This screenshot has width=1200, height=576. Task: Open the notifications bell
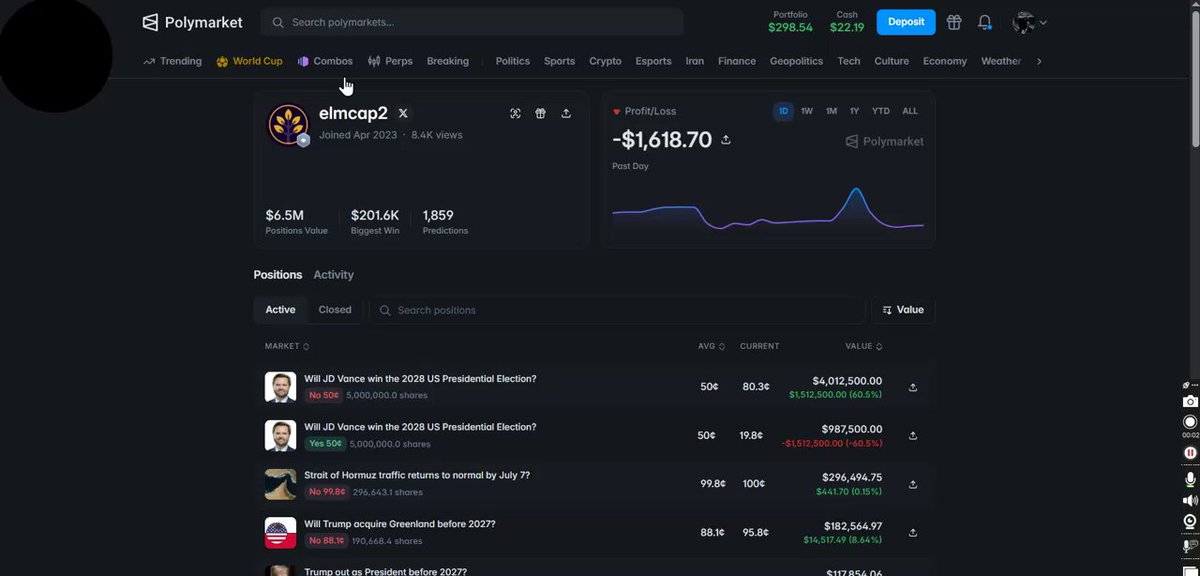tap(985, 22)
